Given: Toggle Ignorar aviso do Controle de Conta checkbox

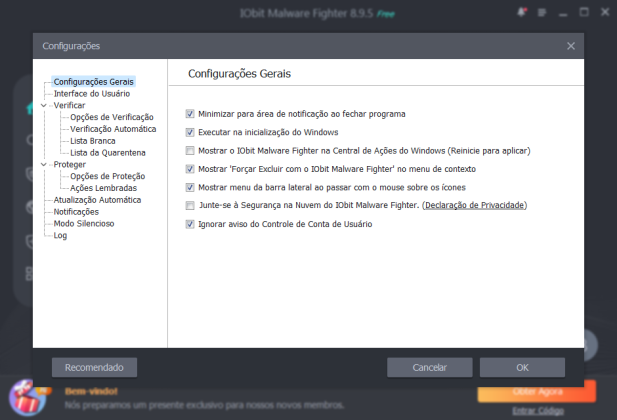Looking at the screenshot, I should pos(190,224).
